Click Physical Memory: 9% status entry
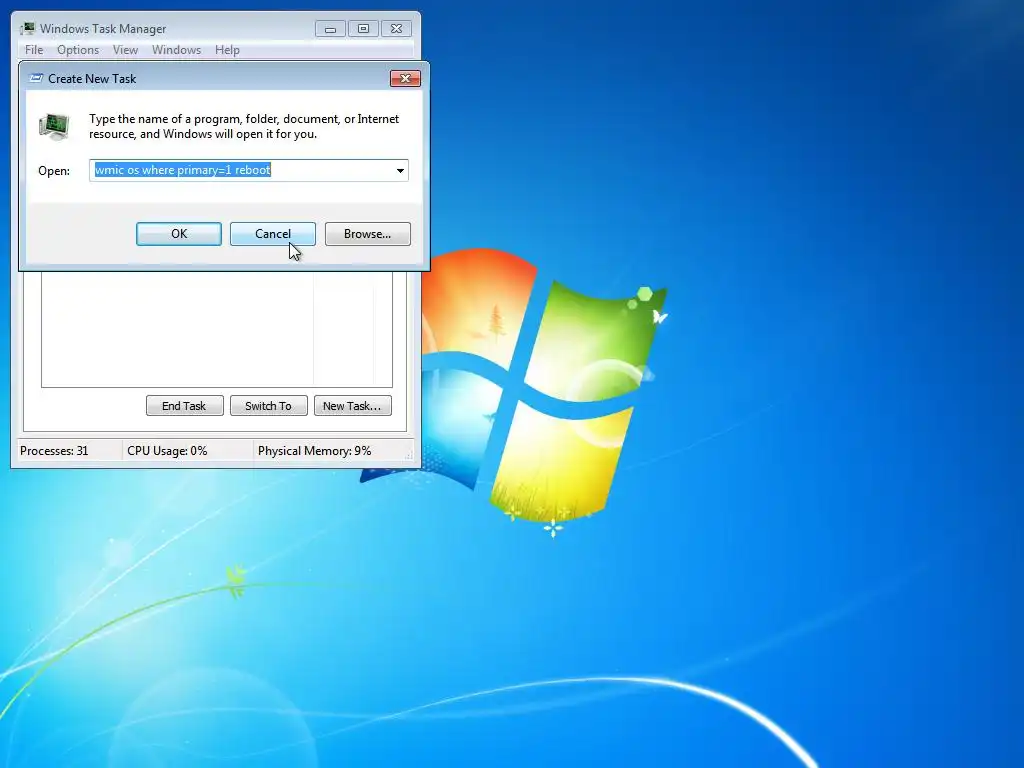The width and height of the screenshot is (1024, 768). coord(314,451)
